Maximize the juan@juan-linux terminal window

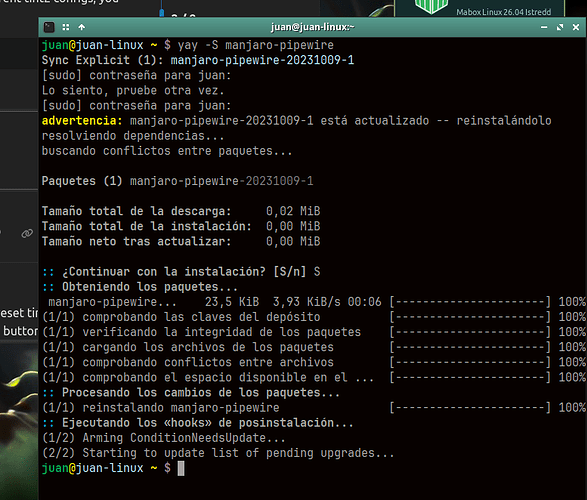(x=560, y=27)
